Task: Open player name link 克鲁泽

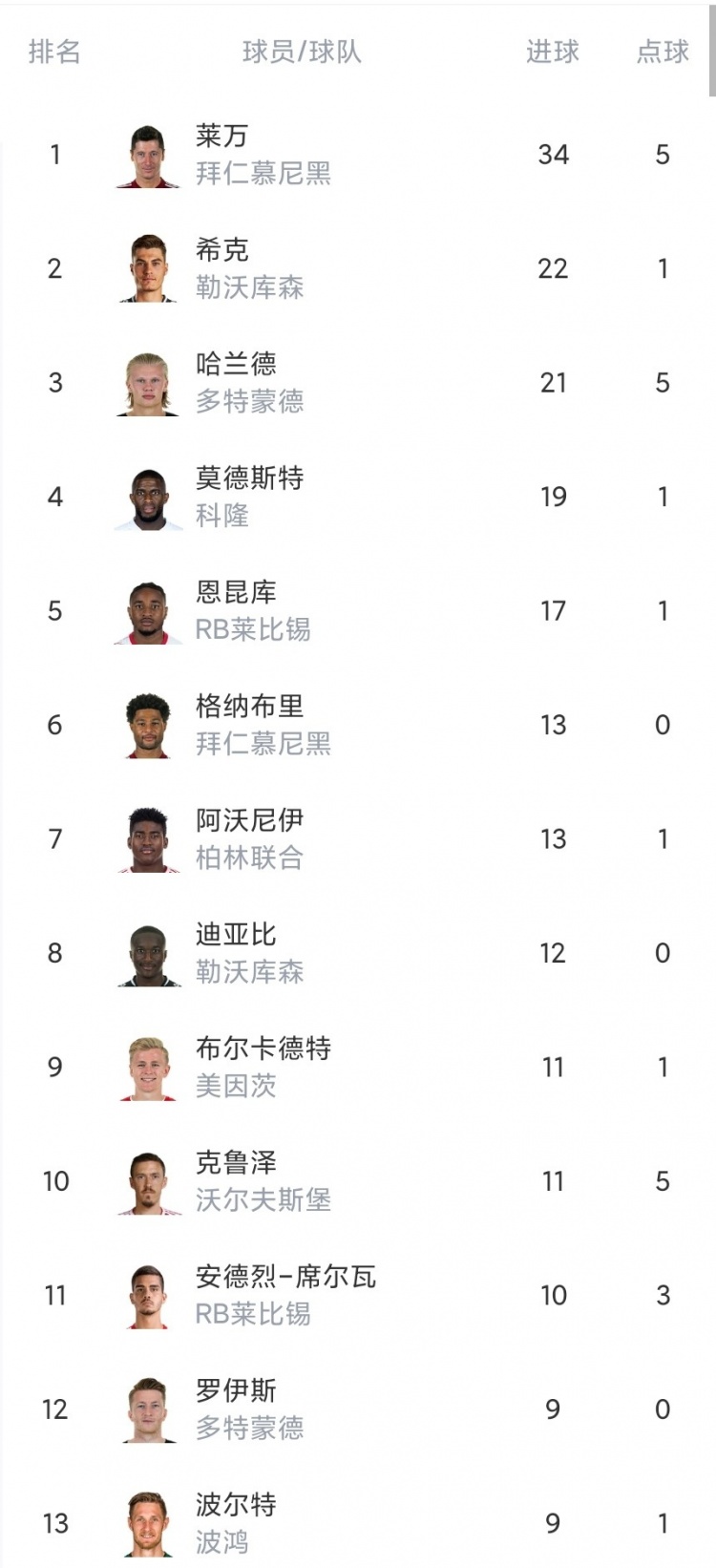Action: tap(236, 1162)
